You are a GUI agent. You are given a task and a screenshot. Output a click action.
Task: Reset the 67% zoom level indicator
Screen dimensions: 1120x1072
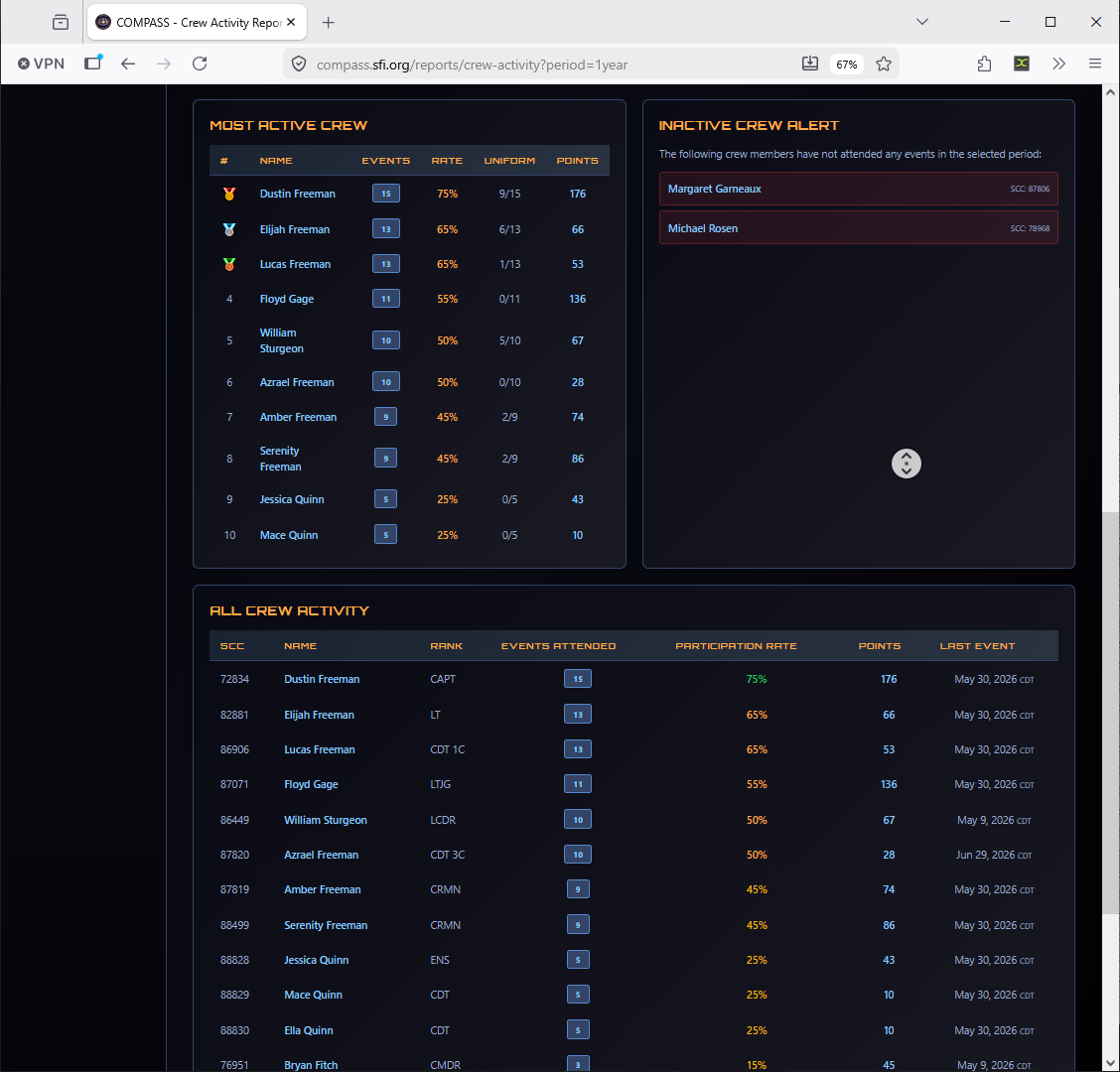coord(846,65)
